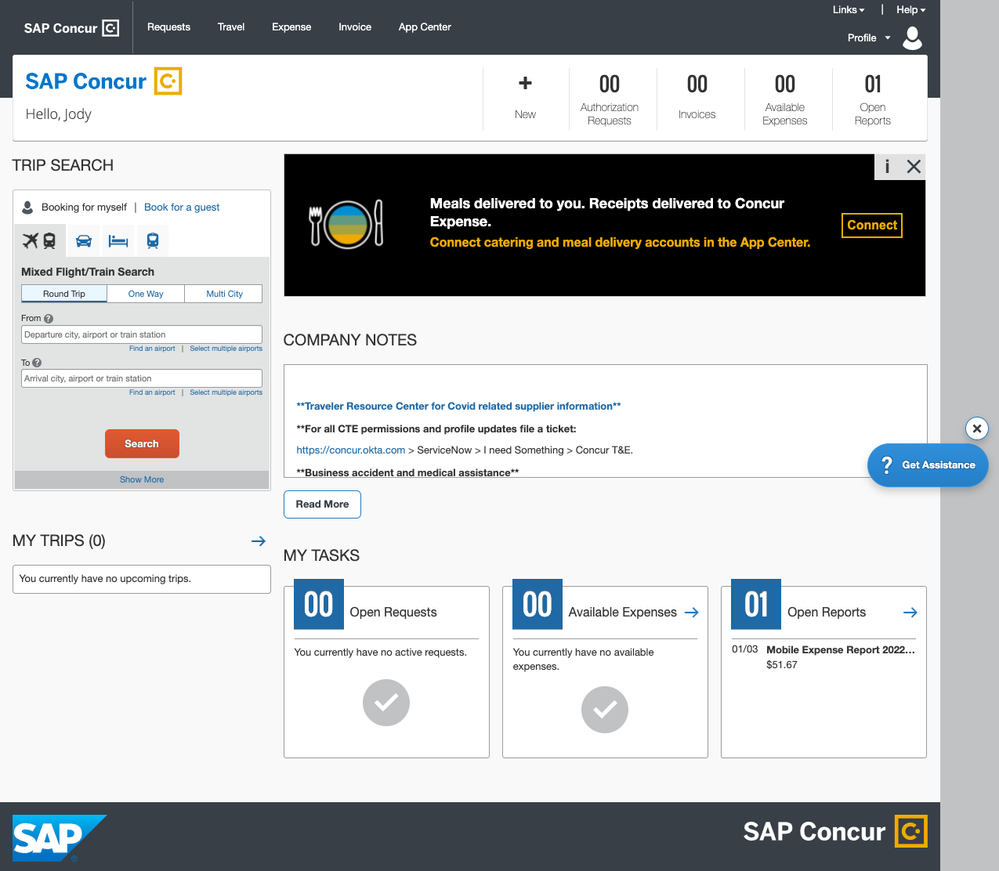This screenshot has height=871, width=999.
Task: Open My Trips arrow icon
Action: (258, 541)
